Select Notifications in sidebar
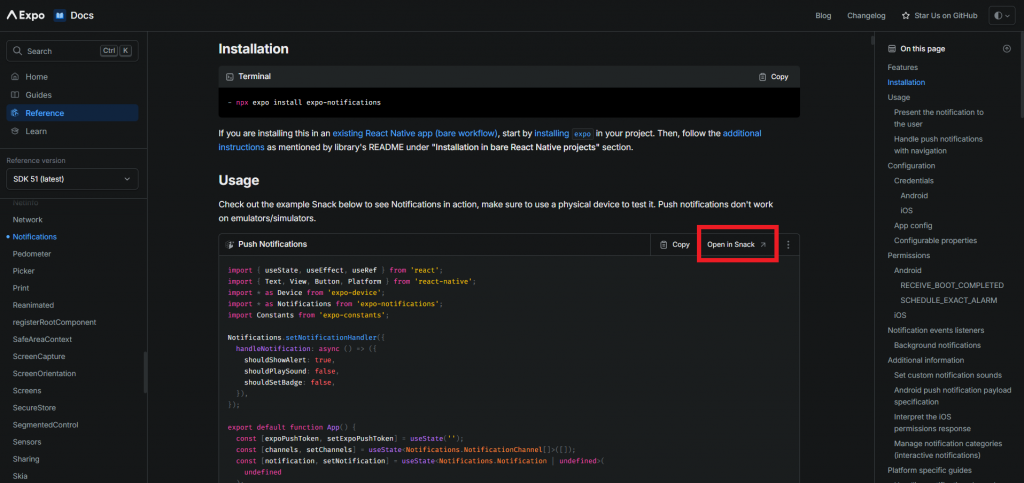The width and height of the screenshot is (1024, 483). (x=35, y=237)
